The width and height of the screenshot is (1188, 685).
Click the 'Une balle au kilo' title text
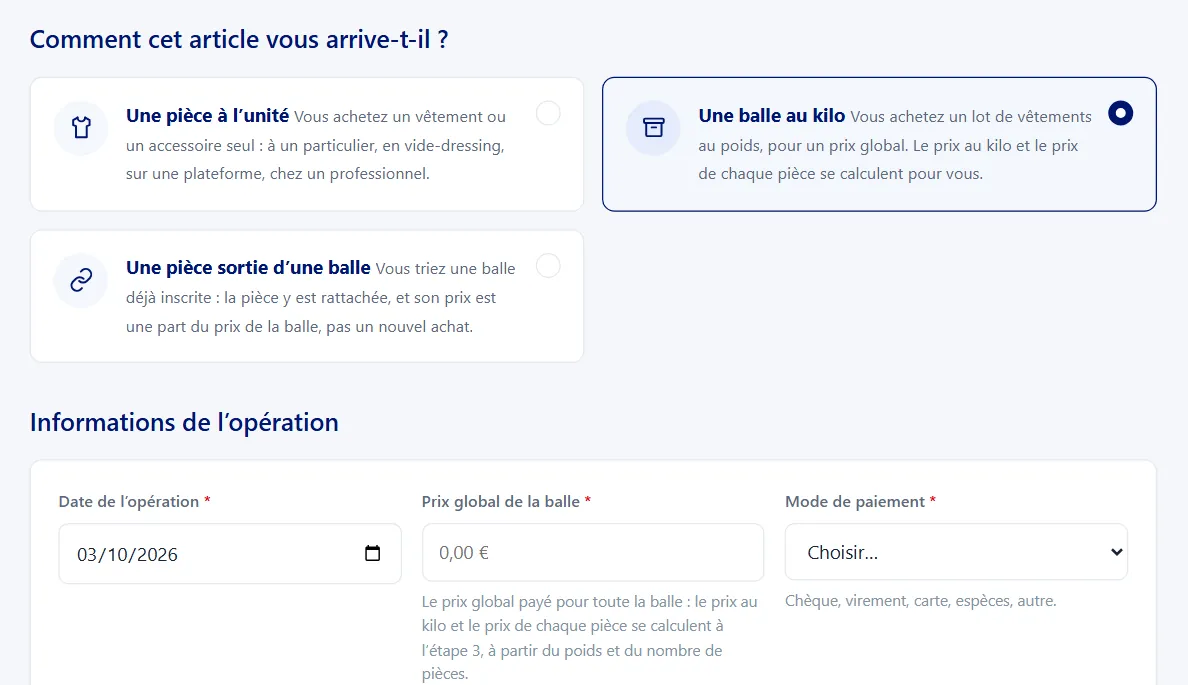771,116
